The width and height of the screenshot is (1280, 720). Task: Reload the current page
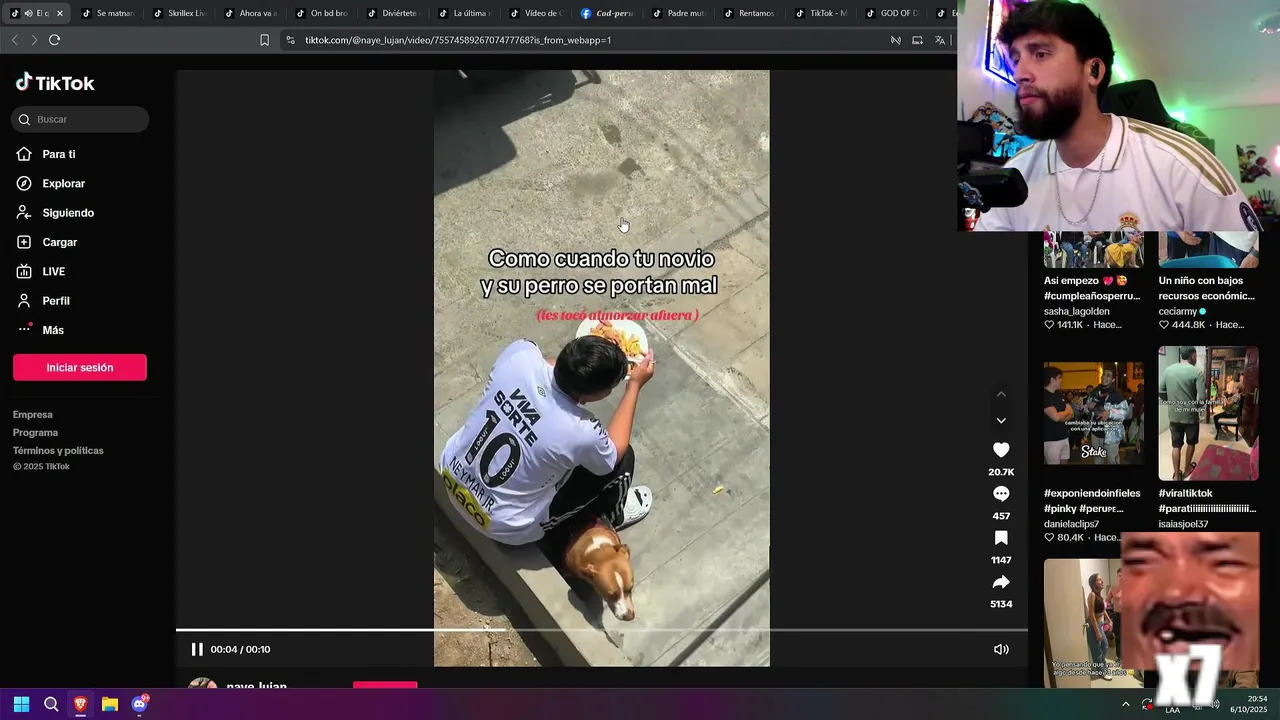54,40
